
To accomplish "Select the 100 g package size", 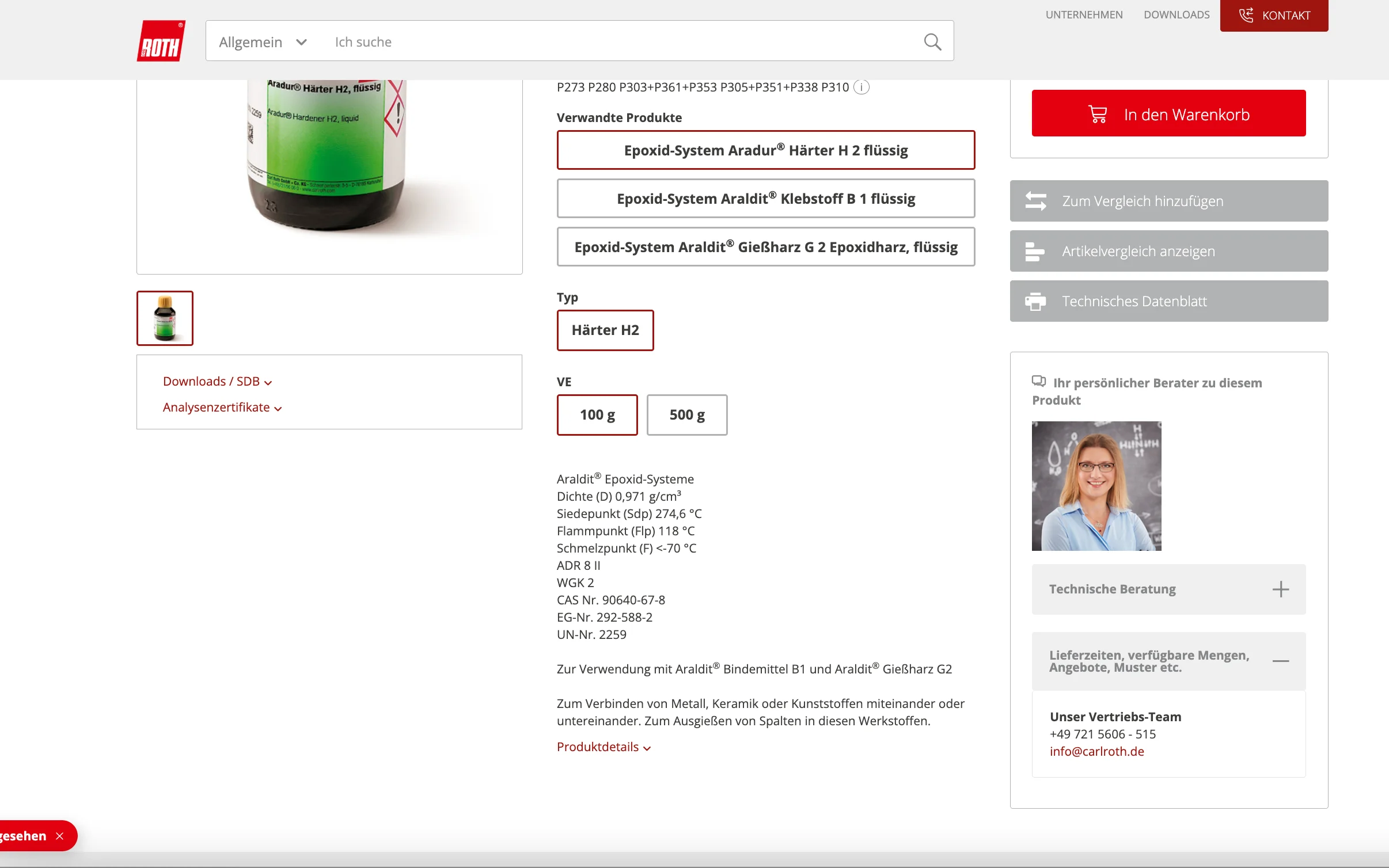I will tap(597, 414).
